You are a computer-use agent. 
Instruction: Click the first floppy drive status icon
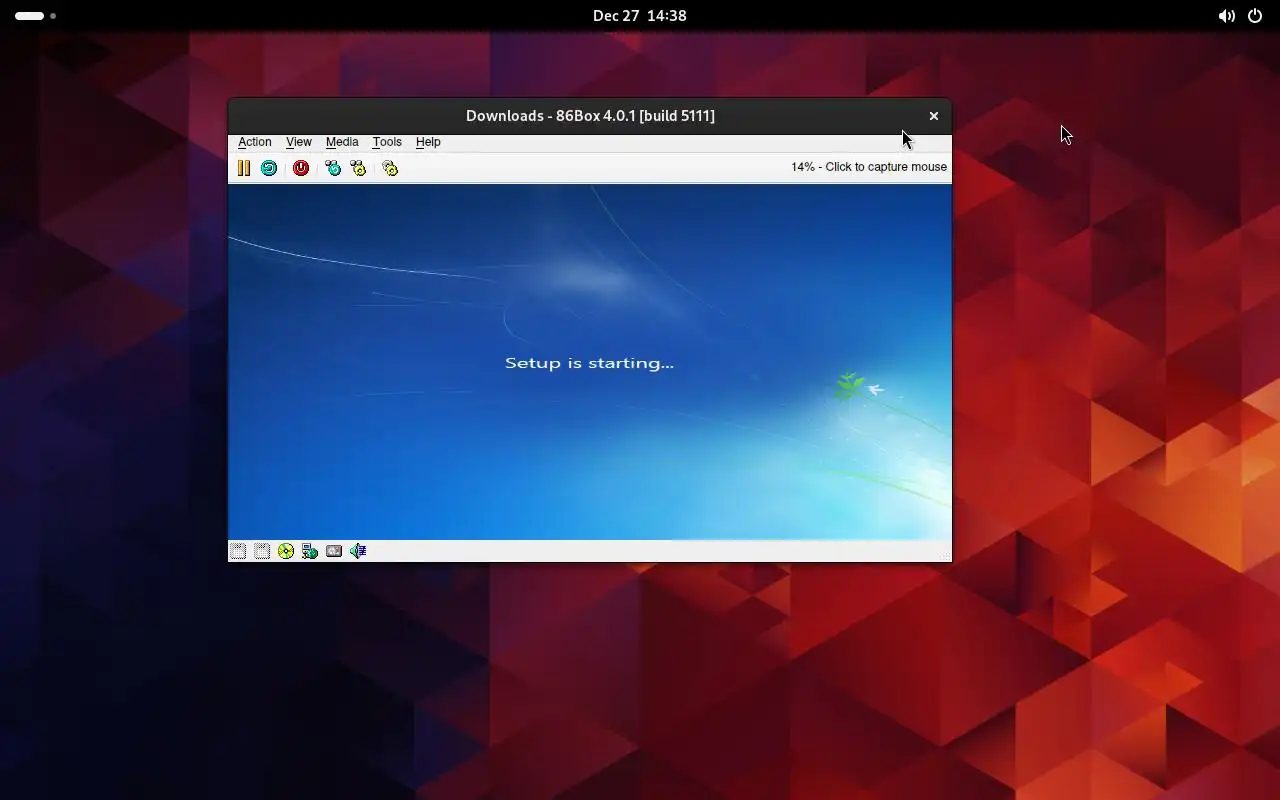tap(238, 551)
